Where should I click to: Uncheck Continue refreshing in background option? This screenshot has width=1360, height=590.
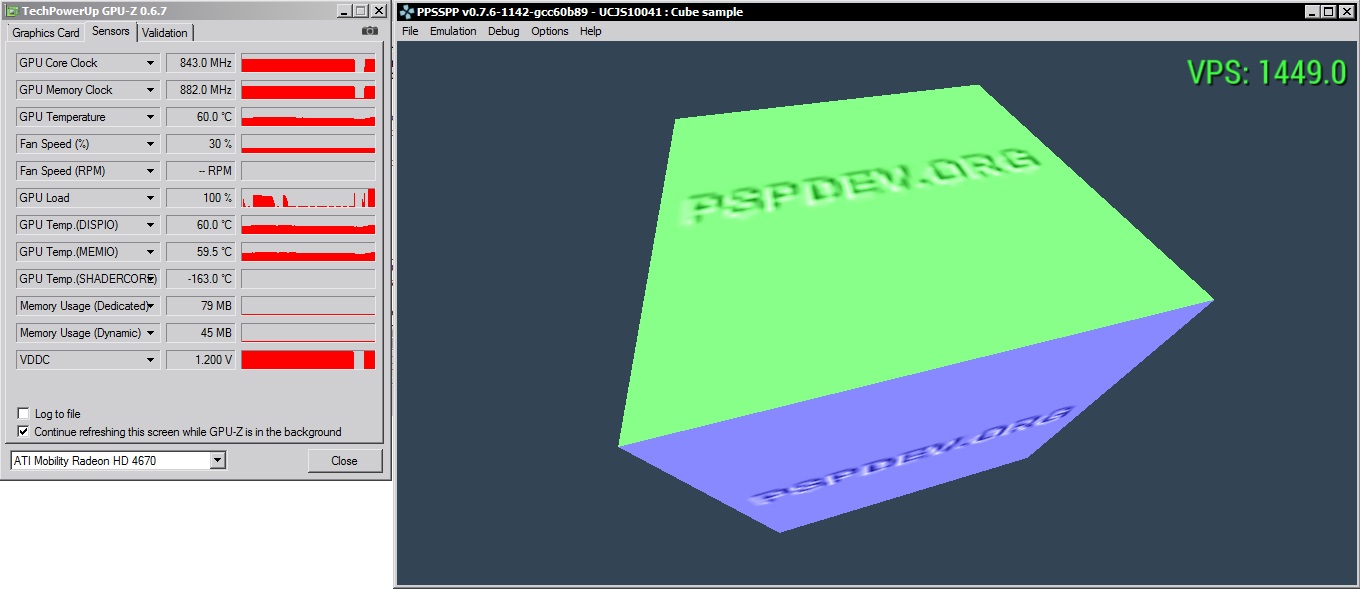pyautogui.click(x=23, y=432)
